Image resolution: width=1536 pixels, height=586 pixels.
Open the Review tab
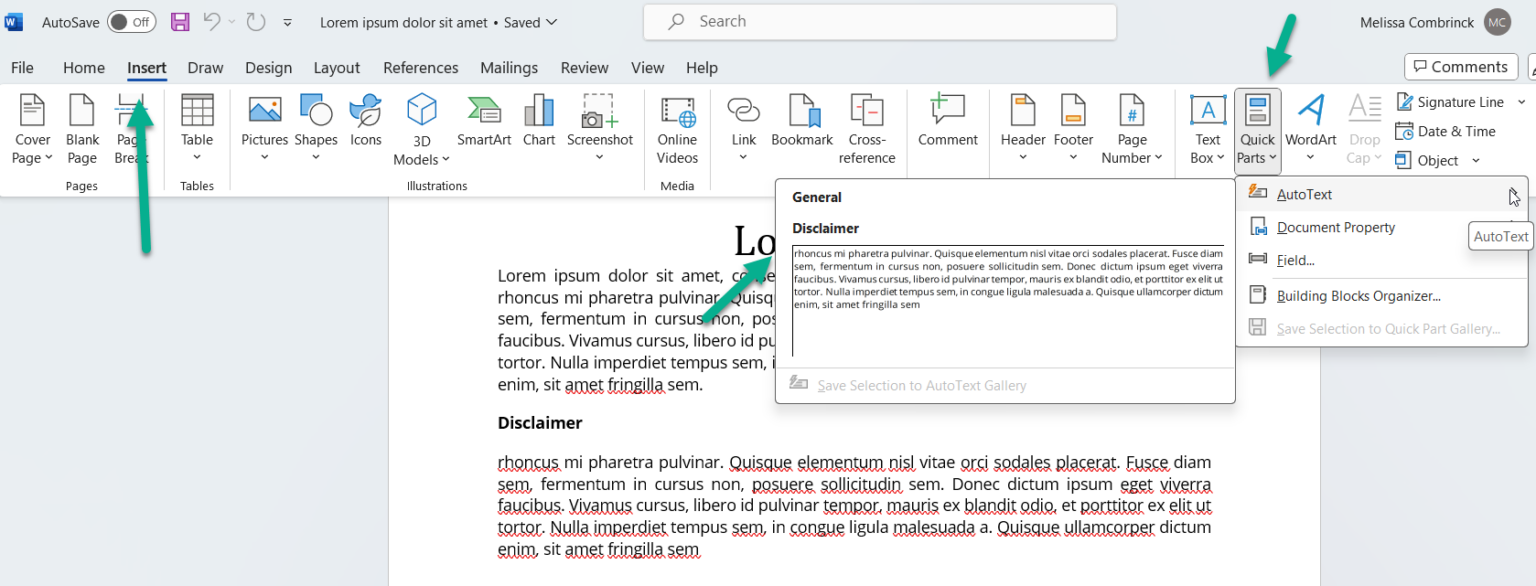(x=584, y=67)
